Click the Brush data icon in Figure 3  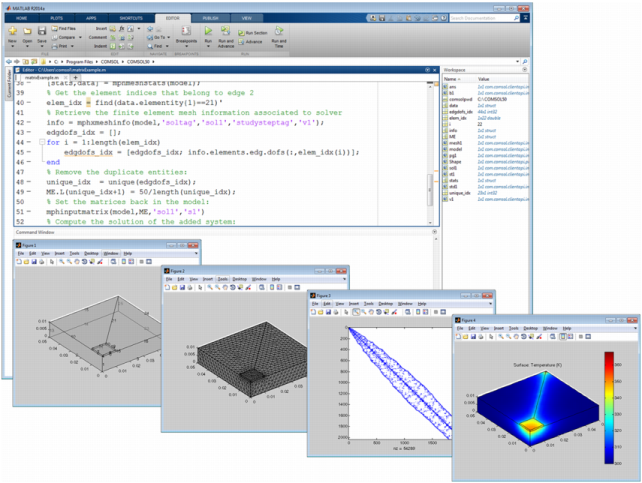(x=394, y=312)
